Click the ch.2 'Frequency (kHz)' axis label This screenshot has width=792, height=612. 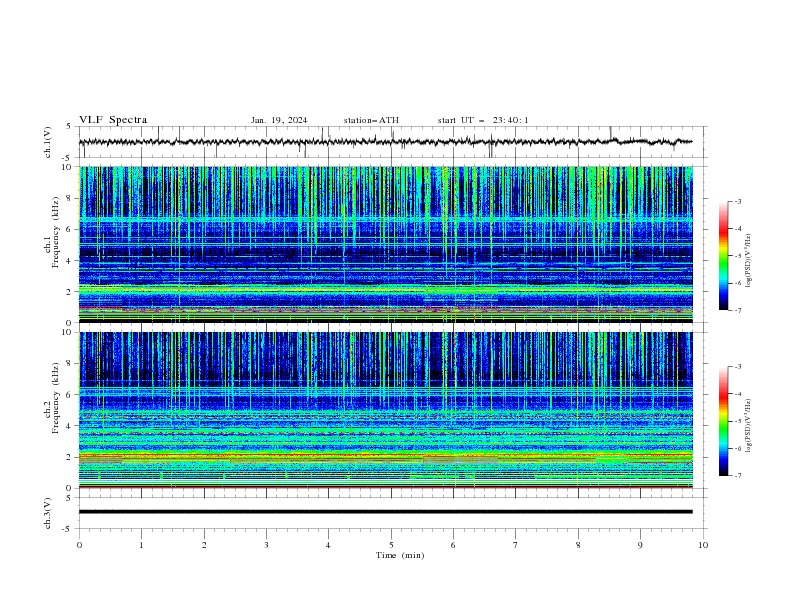click(56, 397)
